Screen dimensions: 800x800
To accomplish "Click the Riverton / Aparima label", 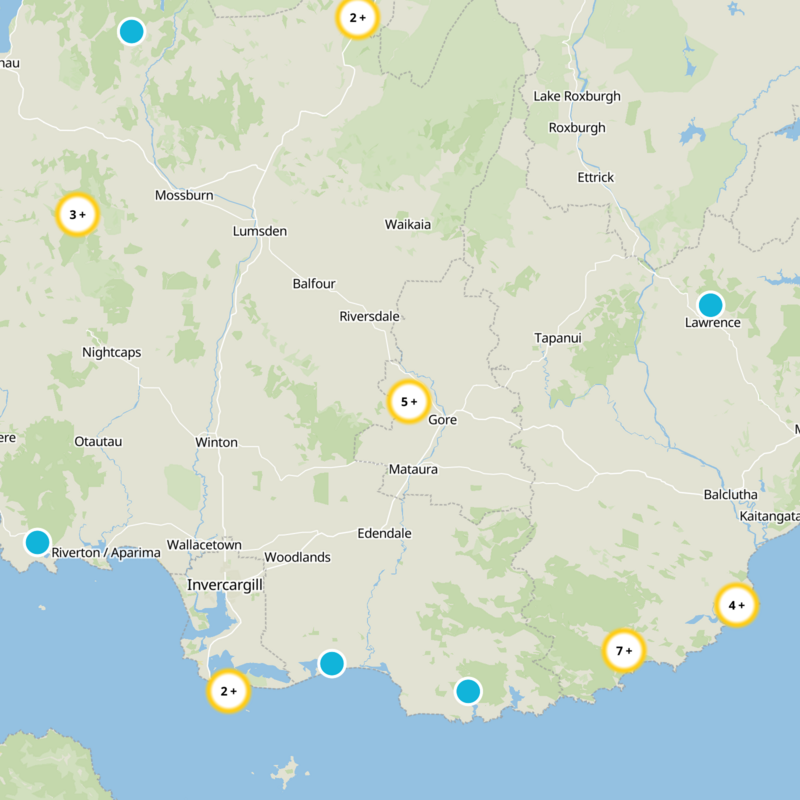I will 106,553.
